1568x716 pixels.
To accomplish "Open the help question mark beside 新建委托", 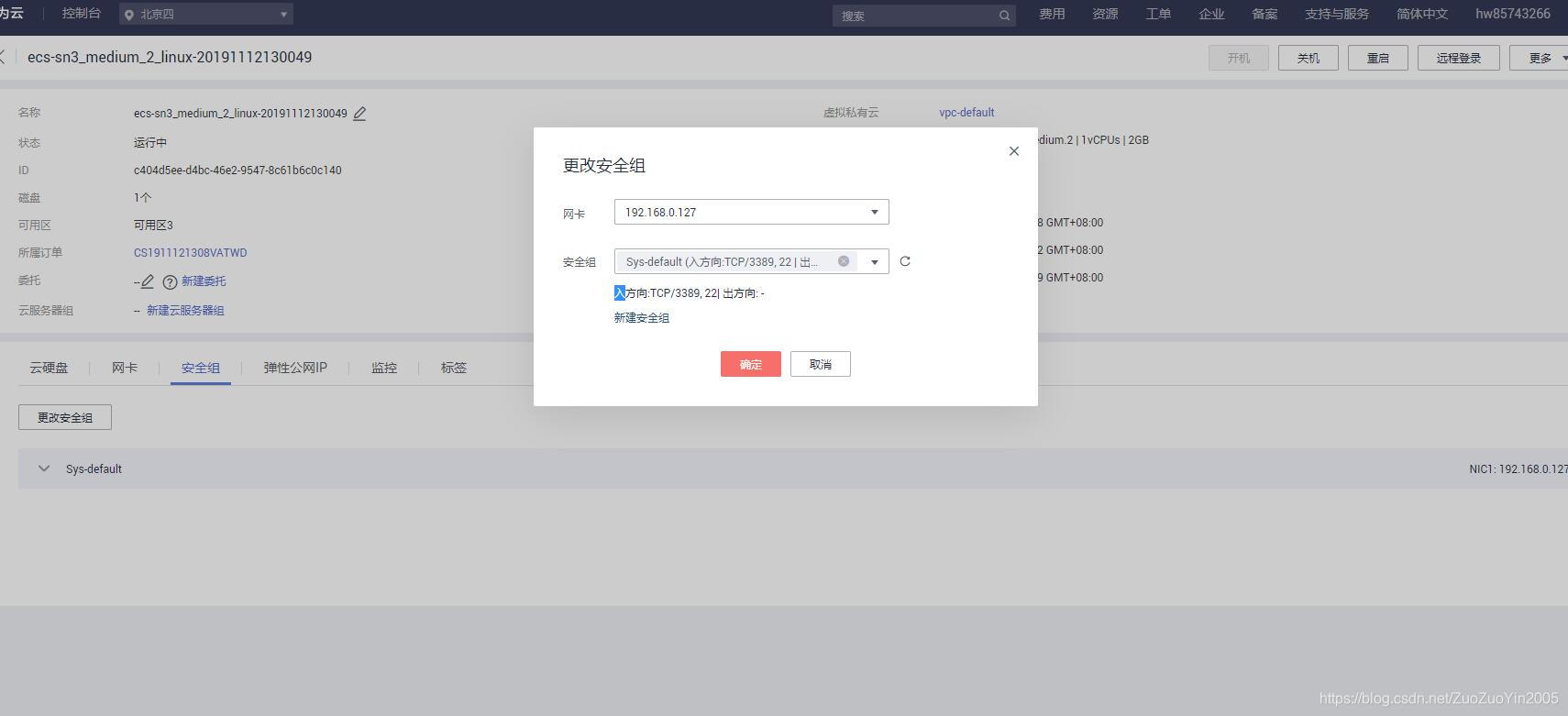I will [x=170, y=282].
